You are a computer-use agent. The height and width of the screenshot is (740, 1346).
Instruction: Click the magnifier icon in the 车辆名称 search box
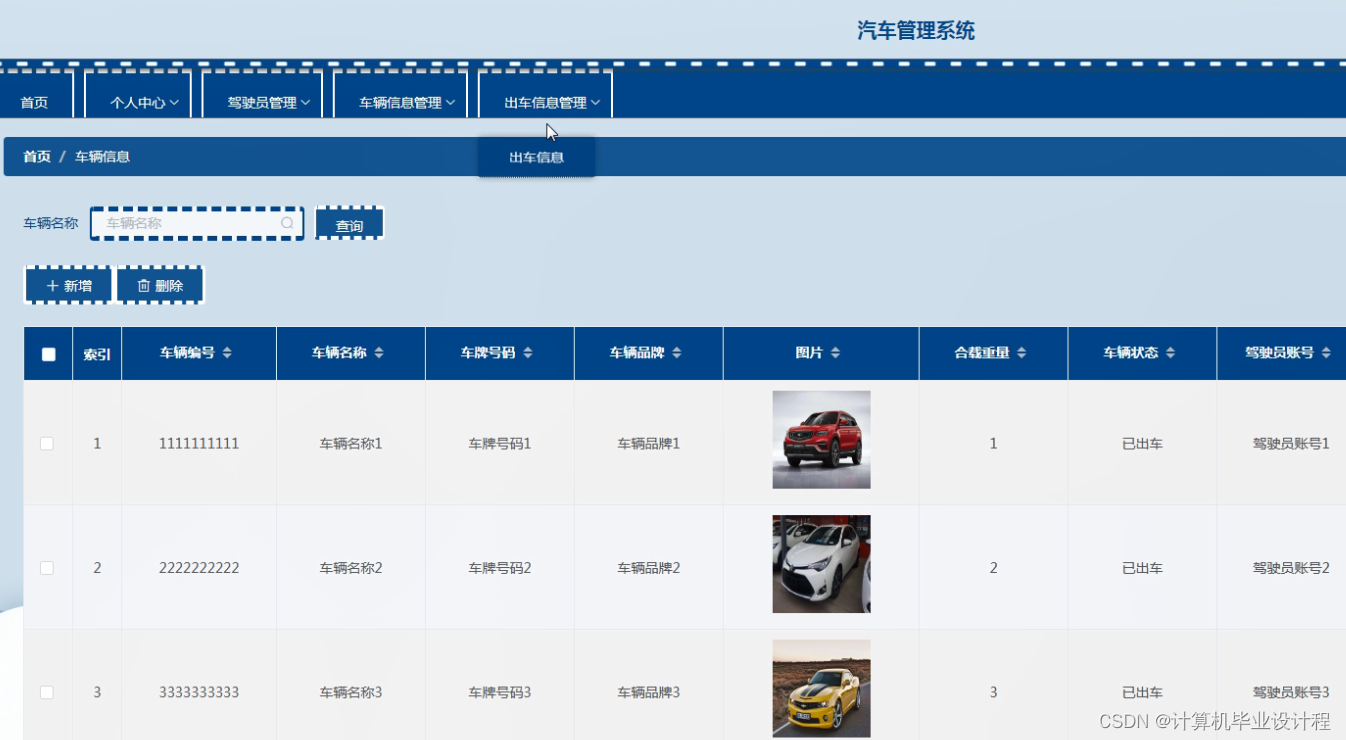(x=287, y=223)
